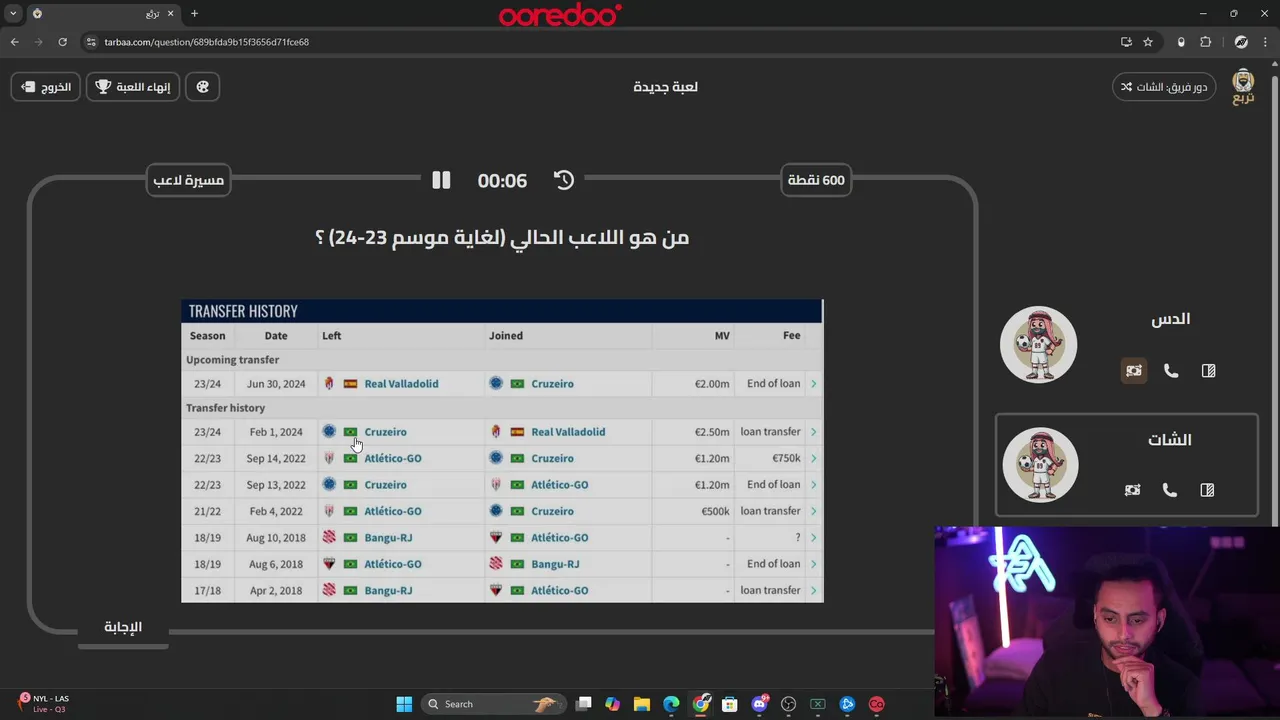Click the الدس team avatar
Screen dimensions: 1280x720
(x=1038, y=345)
